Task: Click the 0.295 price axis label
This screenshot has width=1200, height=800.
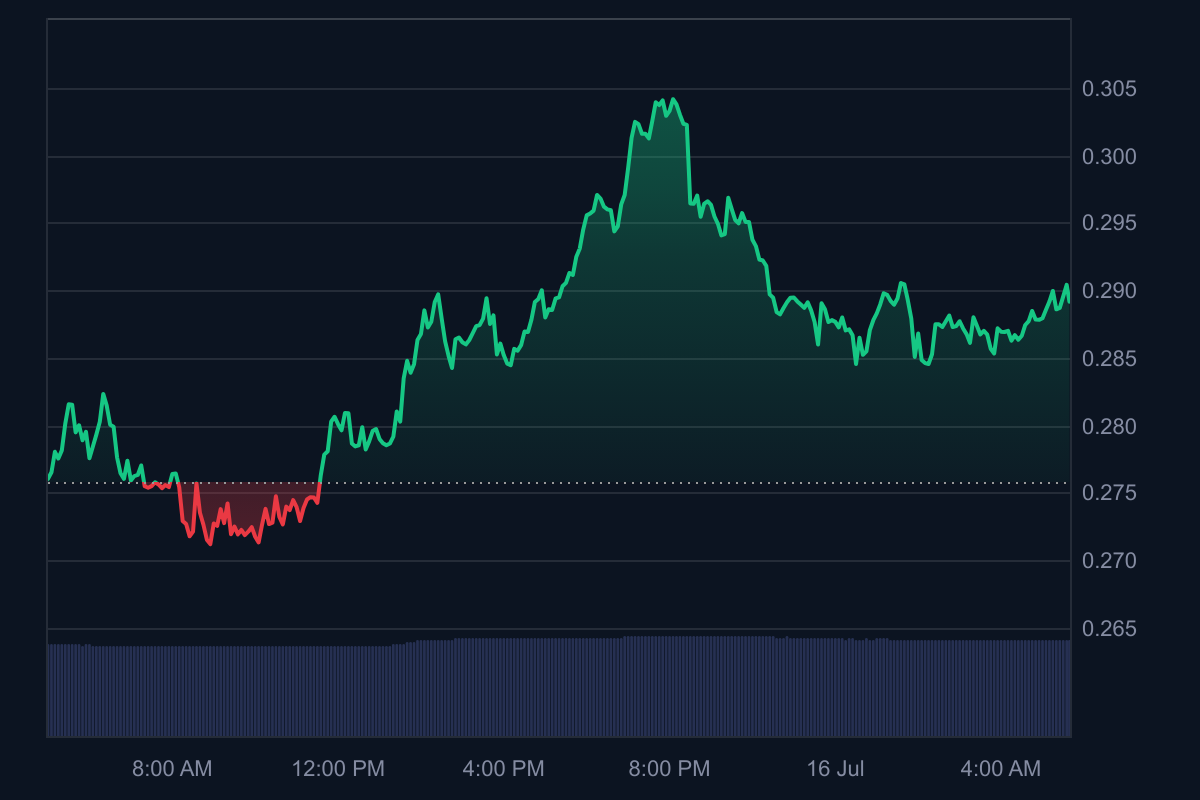Action: click(1109, 223)
